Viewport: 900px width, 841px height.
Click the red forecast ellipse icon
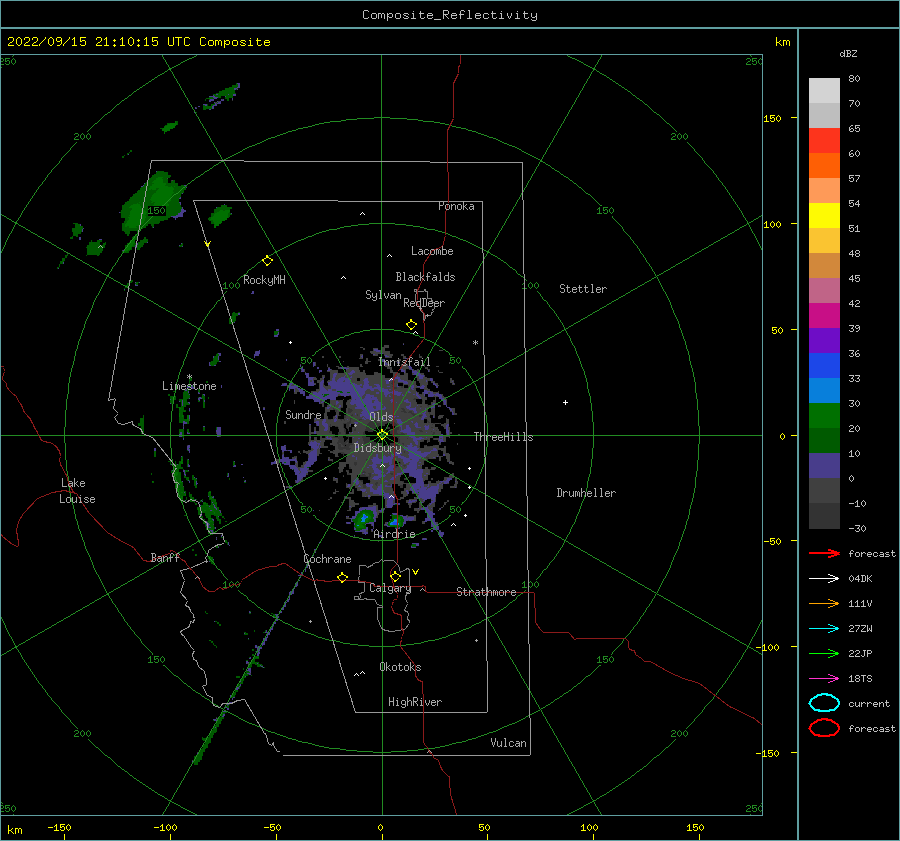[824, 728]
